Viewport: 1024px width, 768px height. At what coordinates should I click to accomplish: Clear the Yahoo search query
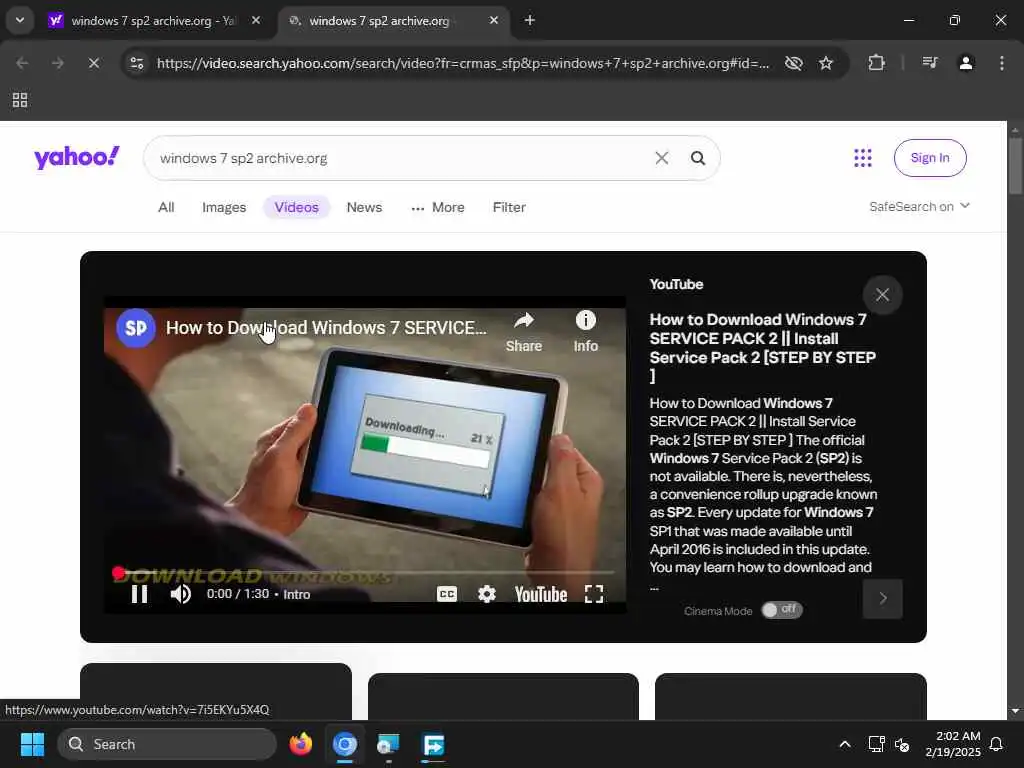click(x=662, y=158)
